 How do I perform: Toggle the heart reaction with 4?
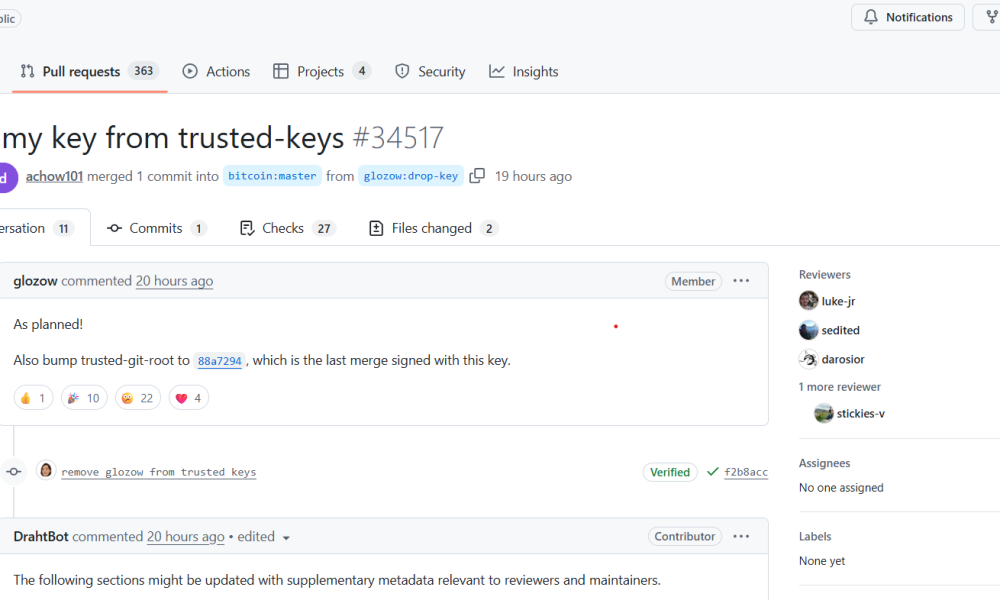[188, 398]
